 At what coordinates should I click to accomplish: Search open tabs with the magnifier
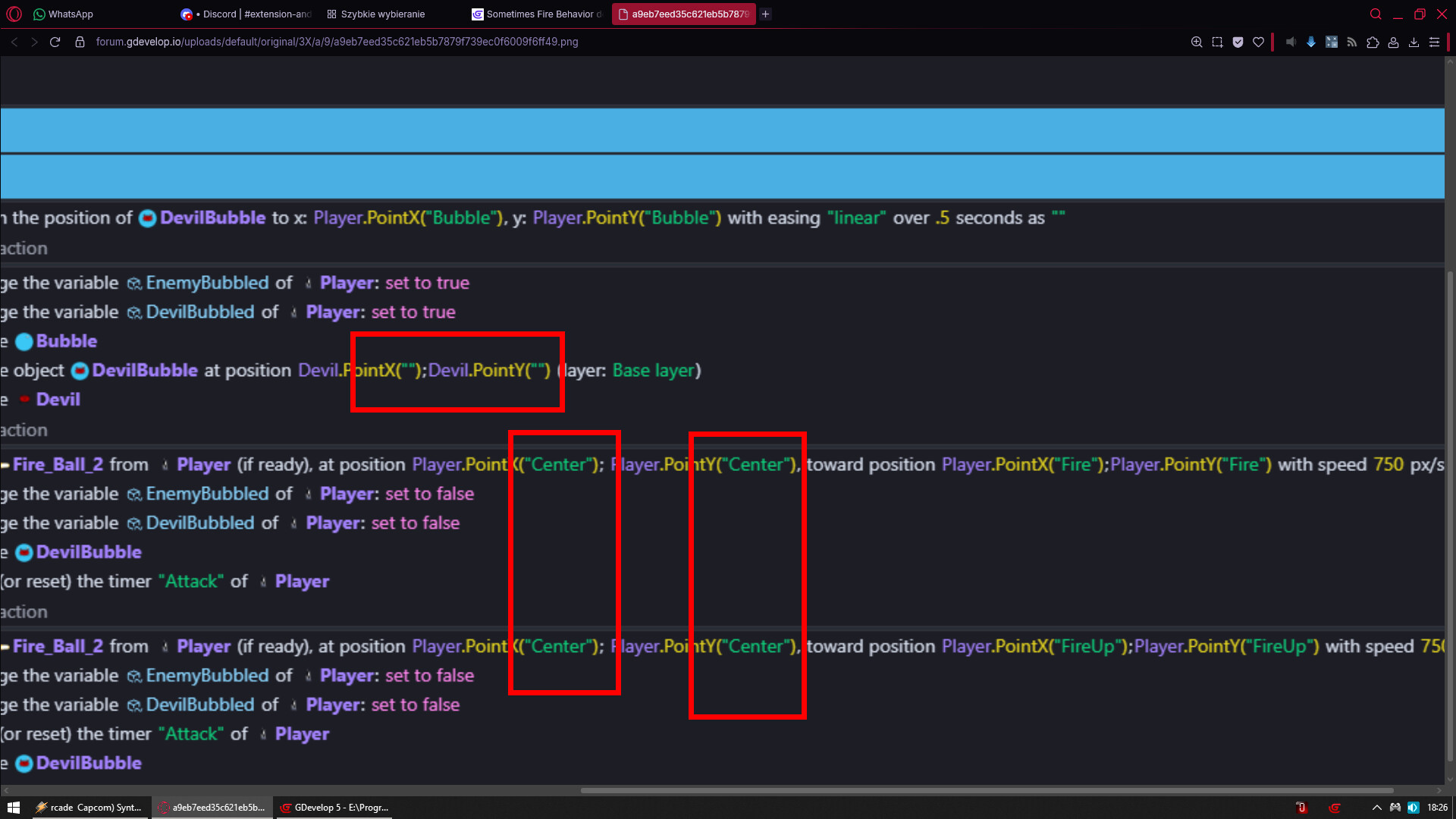click(1376, 14)
